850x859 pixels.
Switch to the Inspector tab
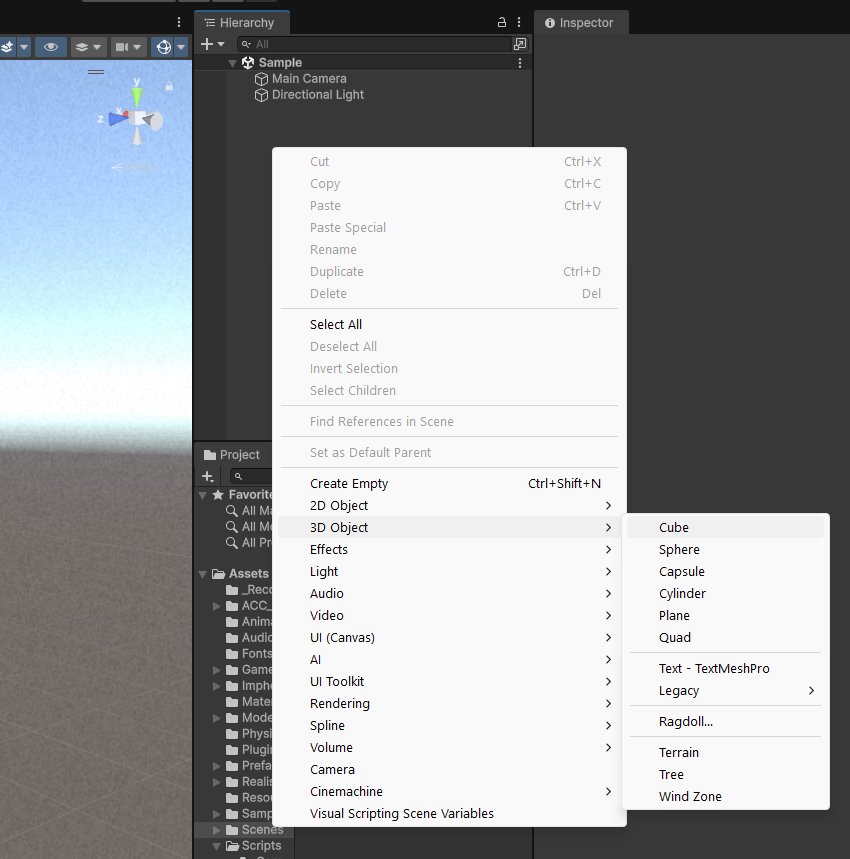[x=580, y=23]
